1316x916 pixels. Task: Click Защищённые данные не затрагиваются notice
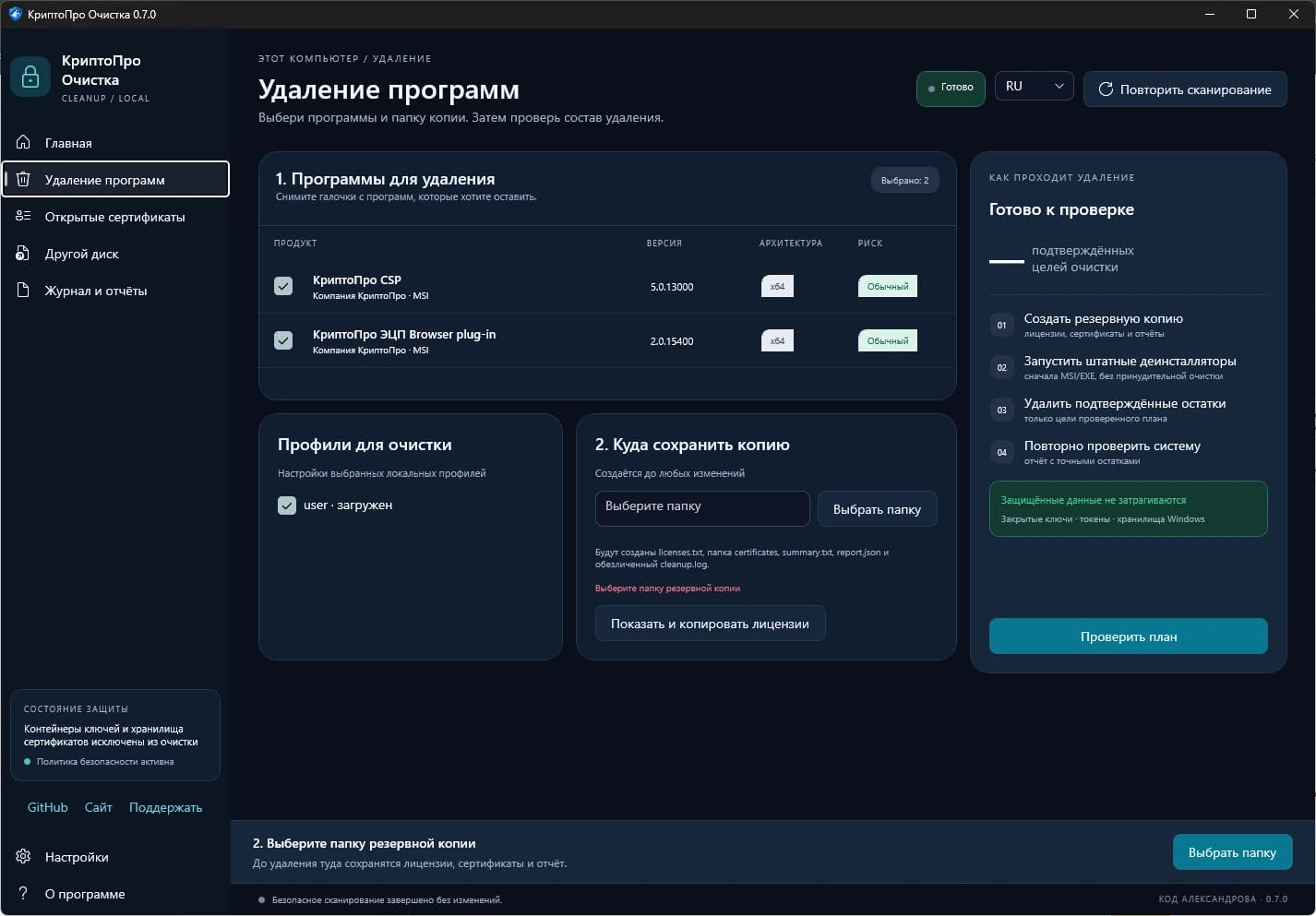click(1128, 508)
